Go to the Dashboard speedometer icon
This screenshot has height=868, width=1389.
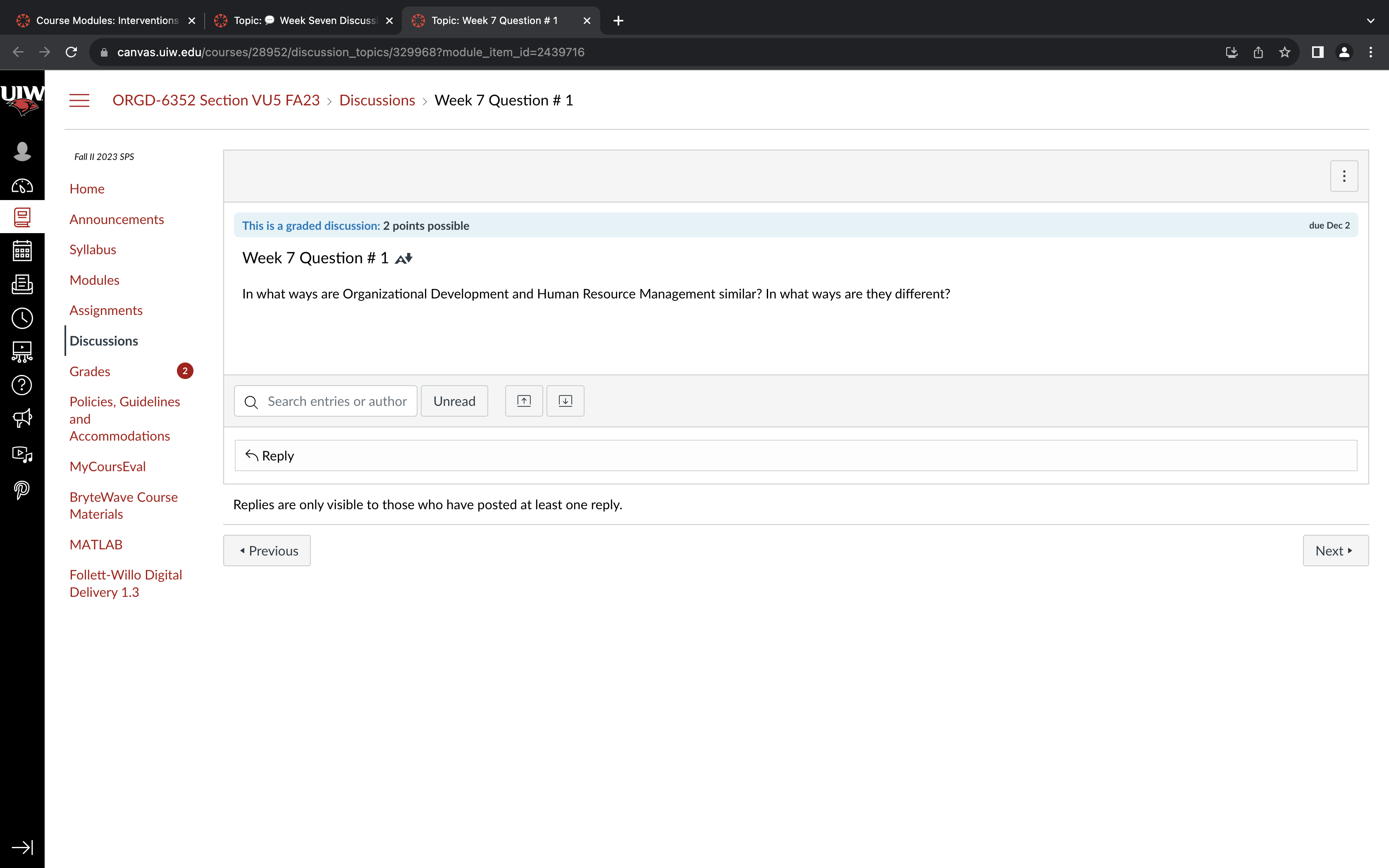[x=22, y=186]
